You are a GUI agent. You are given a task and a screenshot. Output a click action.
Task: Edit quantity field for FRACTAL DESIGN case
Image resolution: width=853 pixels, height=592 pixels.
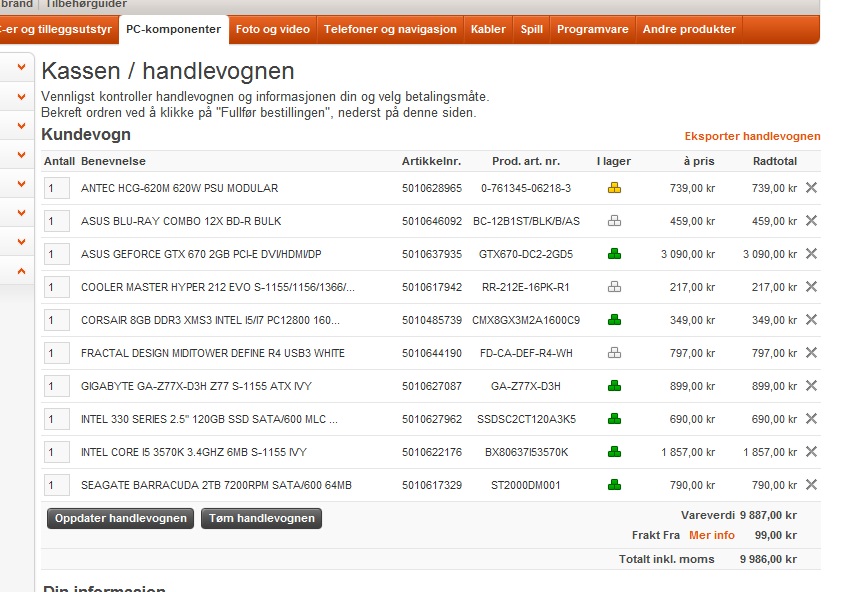tap(57, 353)
